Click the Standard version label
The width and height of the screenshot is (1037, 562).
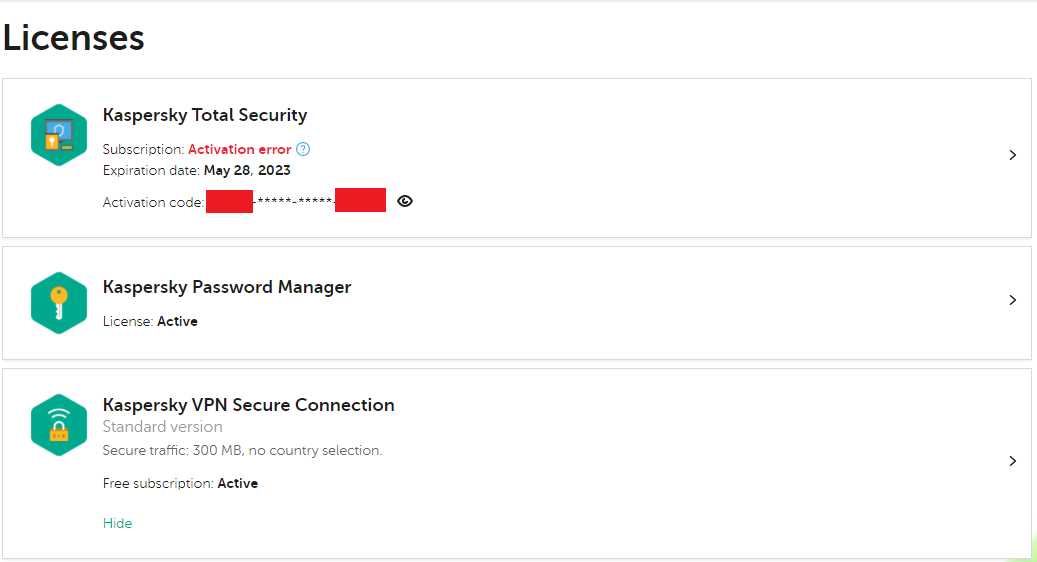click(x=163, y=427)
